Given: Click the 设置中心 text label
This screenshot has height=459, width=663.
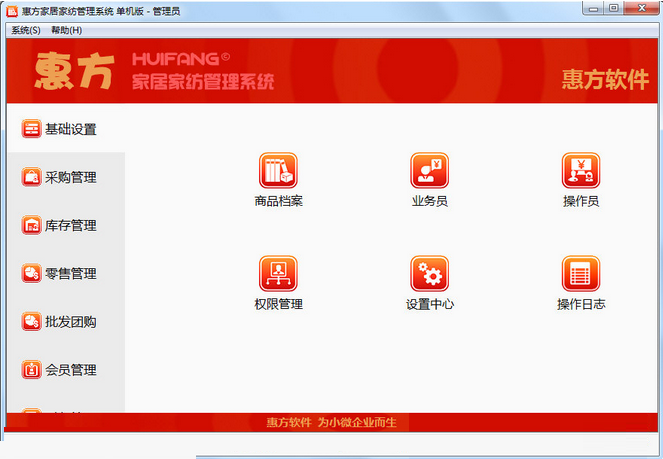Looking at the screenshot, I should pyautogui.click(x=430, y=304).
